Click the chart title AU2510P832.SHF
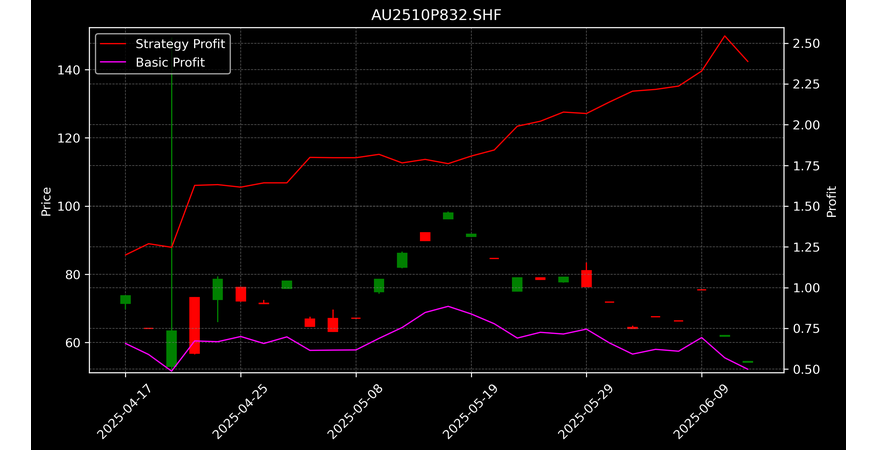The height and width of the screenshot is (450, 878). pyautogui.click(x=436, y=15)
